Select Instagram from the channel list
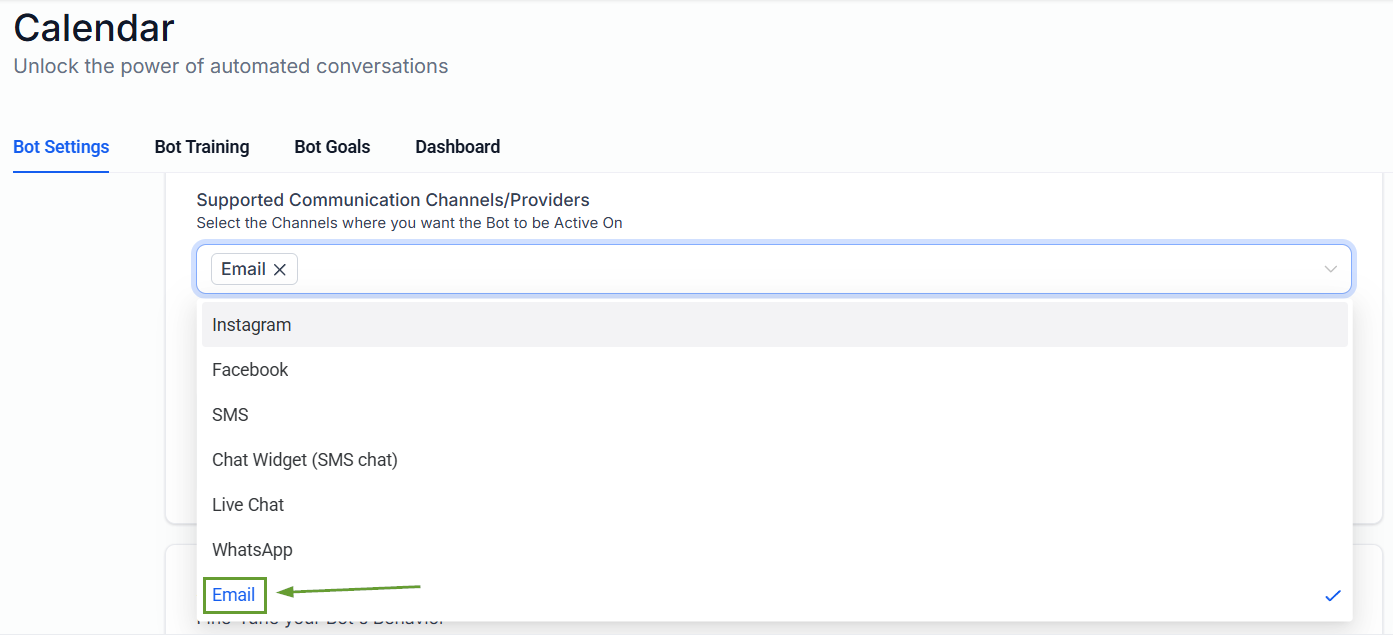1393x644 pixels. [x=252, y=325]
